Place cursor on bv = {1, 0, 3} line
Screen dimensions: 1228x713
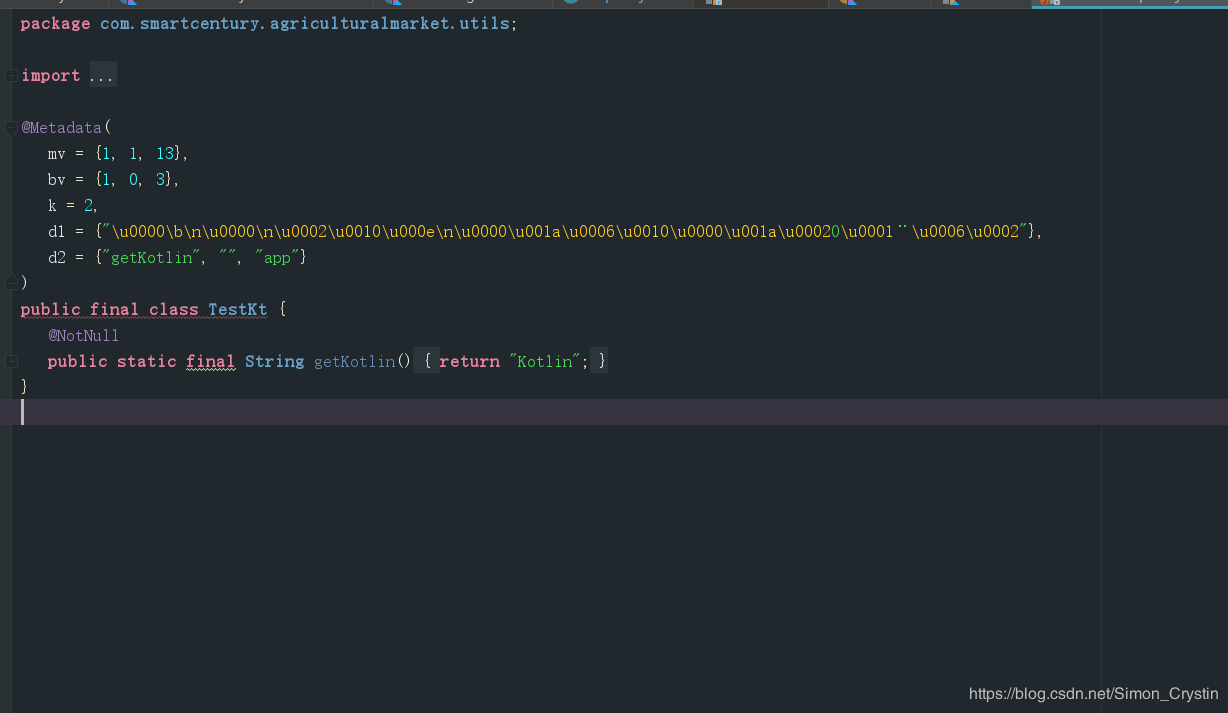click(x=113, y=180)
